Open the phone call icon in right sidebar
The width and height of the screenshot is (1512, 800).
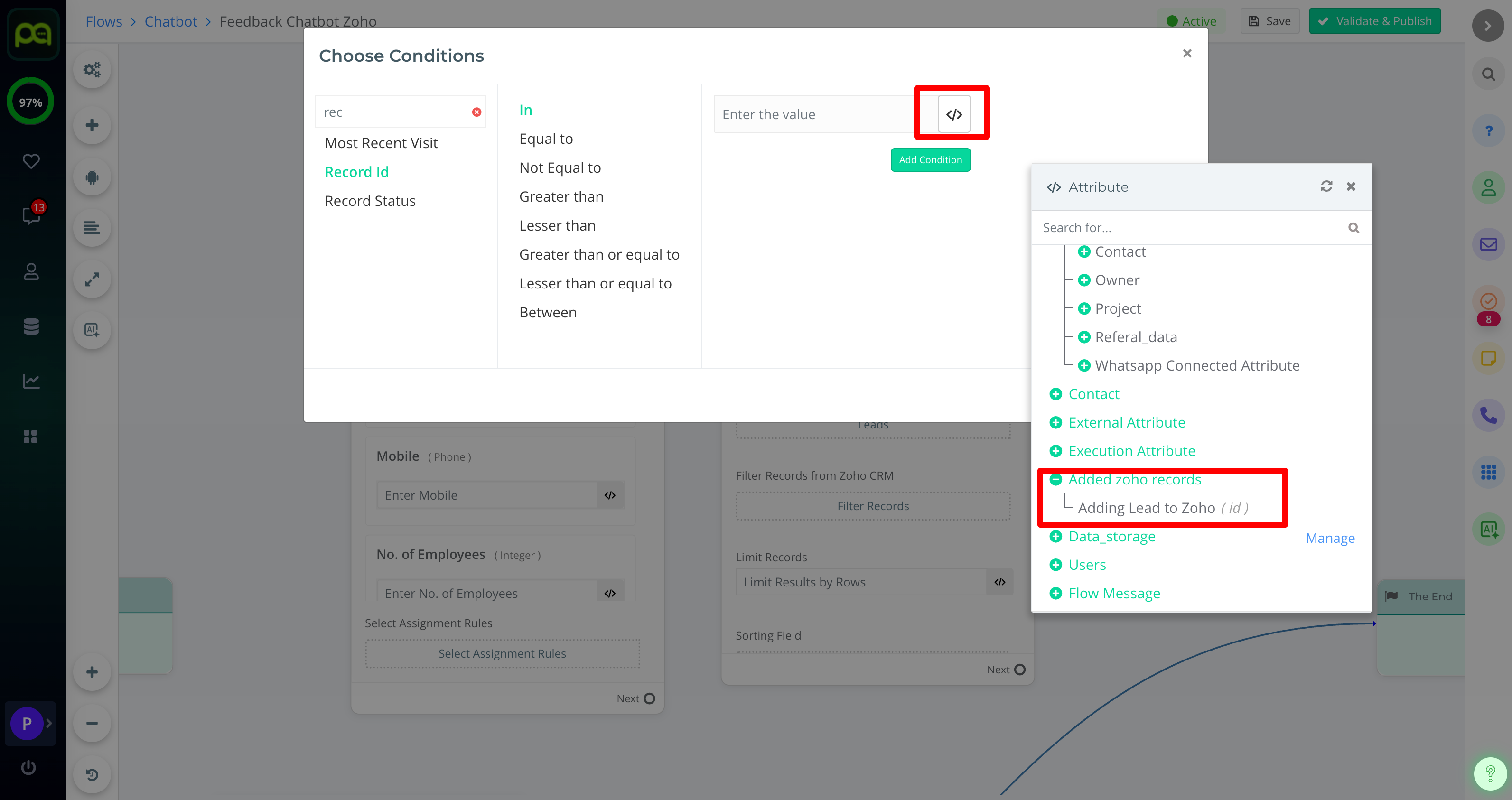tap(1488, 415)
